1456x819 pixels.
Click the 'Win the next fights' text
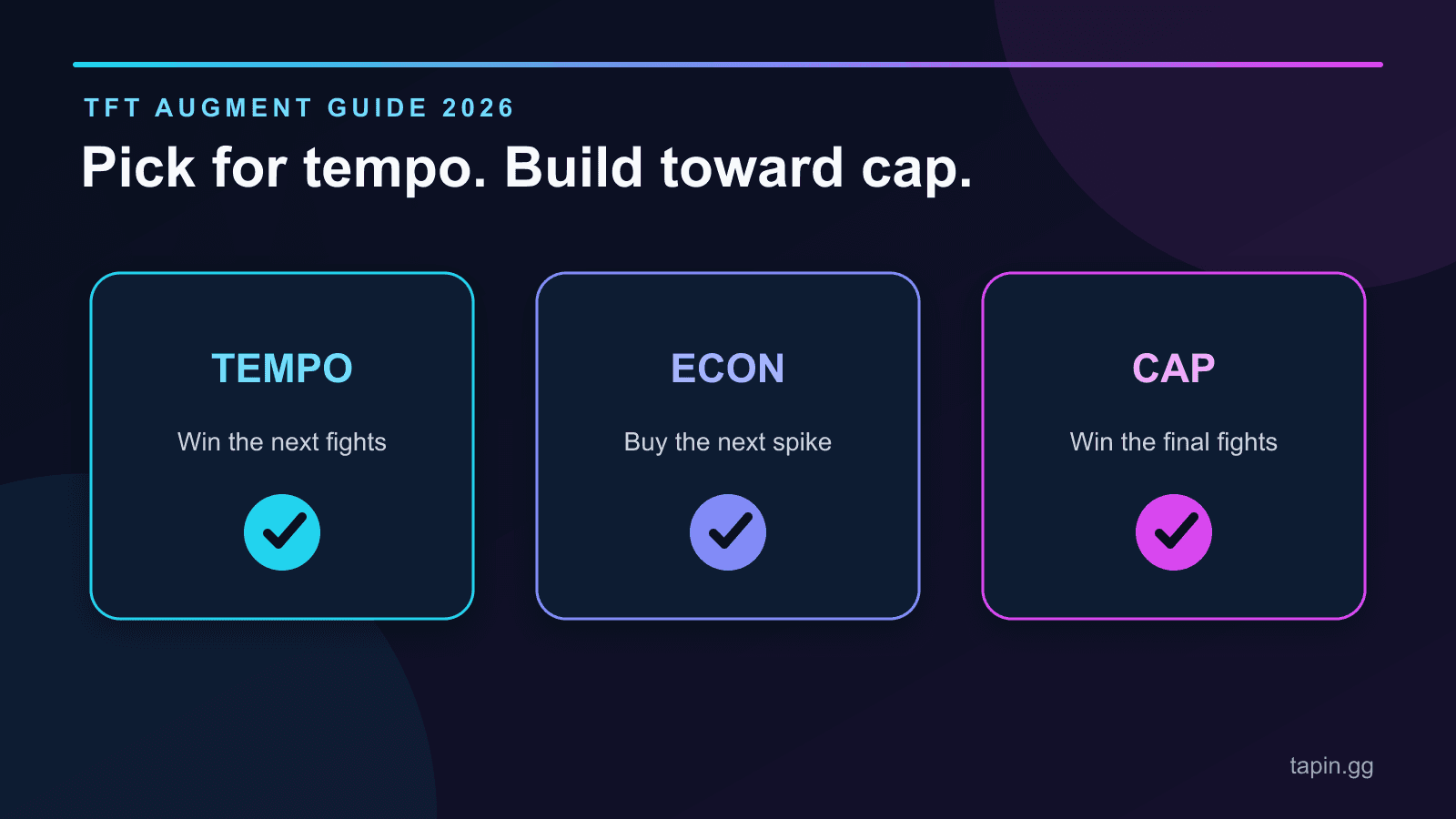coord(282,442)
